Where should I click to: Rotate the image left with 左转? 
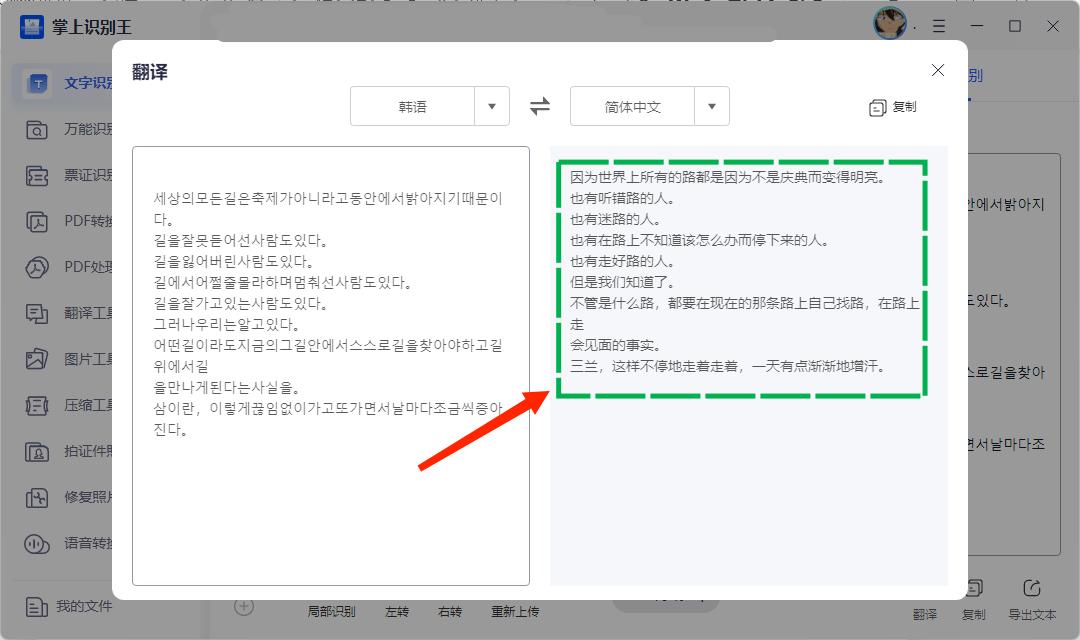pyautogui.click(x=397, y=611)
